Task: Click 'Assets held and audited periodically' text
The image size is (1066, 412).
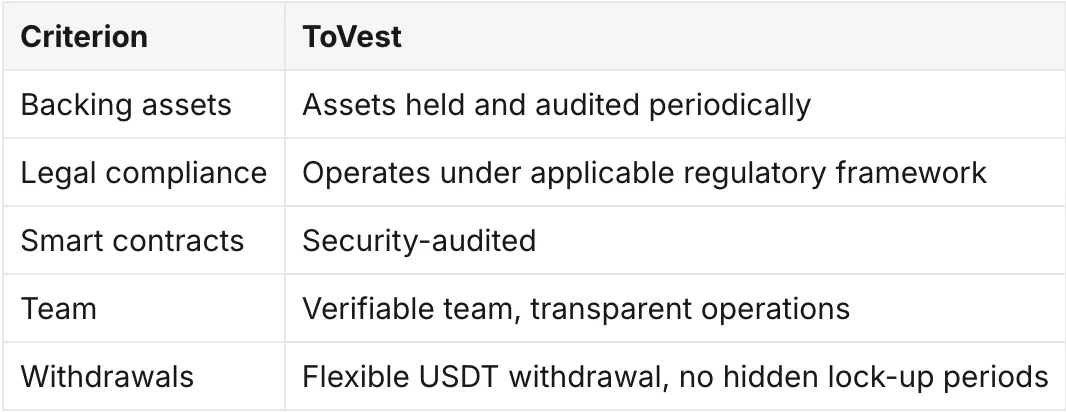Action: click(556, 105)
